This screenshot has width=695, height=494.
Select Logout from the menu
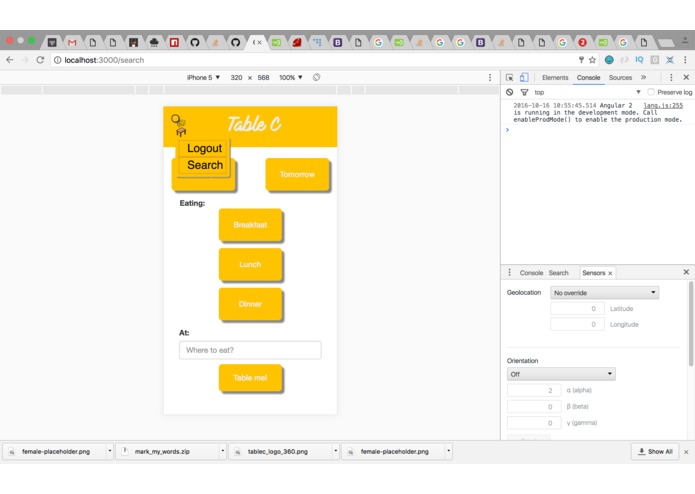204,148
